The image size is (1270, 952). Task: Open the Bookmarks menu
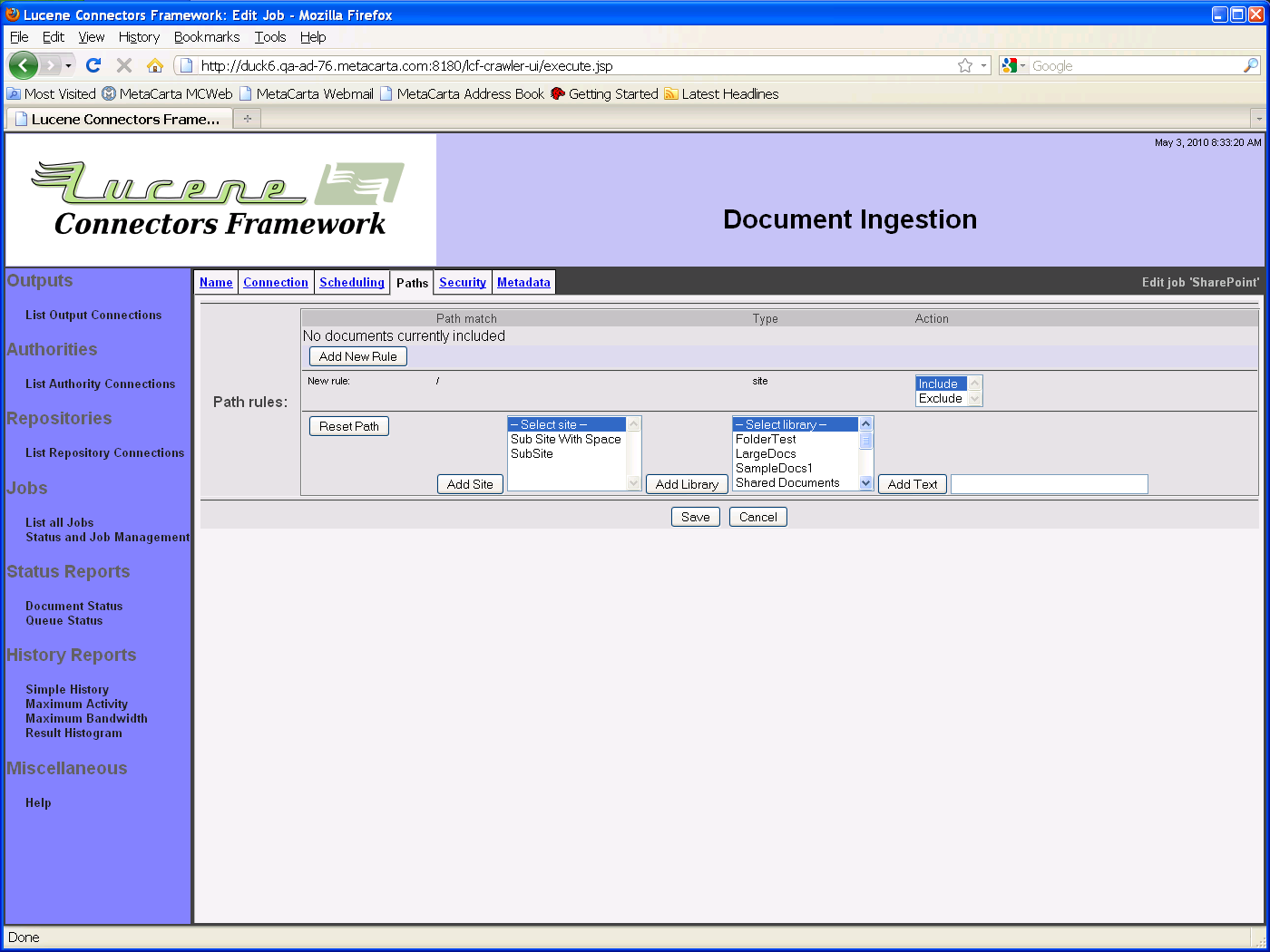[x=206, y=37]
